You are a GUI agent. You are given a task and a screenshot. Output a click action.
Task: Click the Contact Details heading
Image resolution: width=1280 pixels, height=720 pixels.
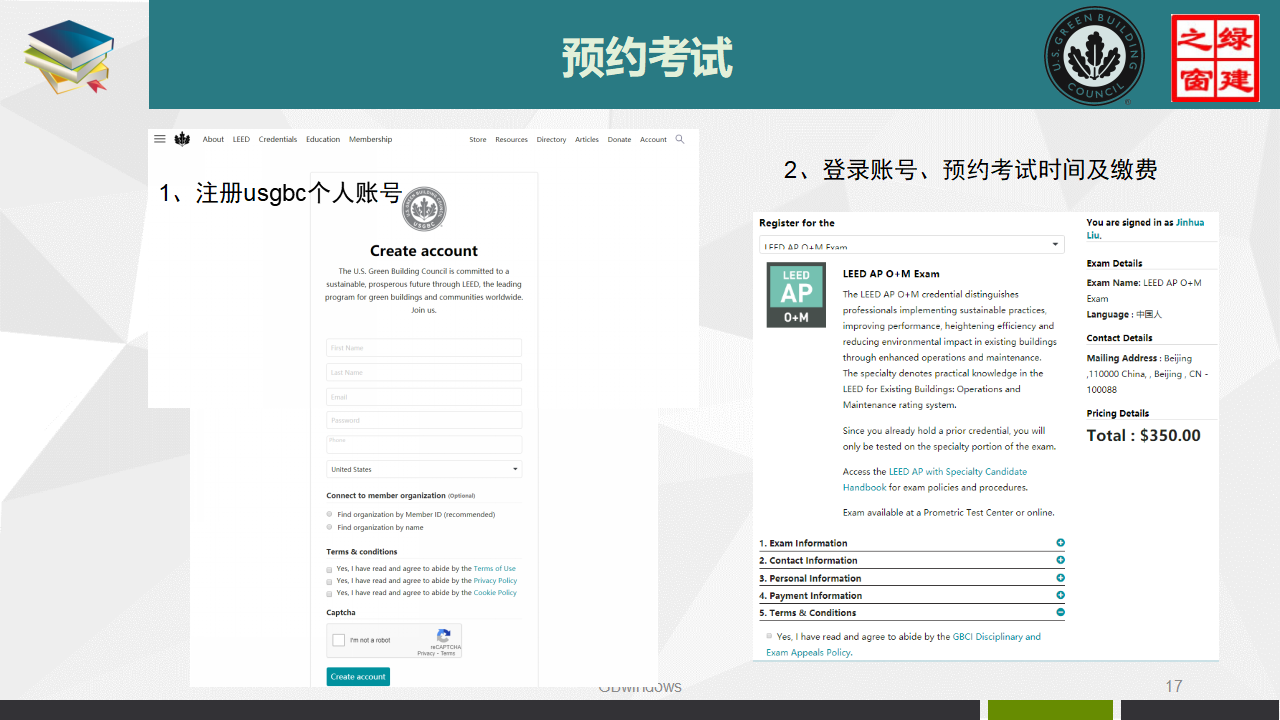coord(1119,338)
